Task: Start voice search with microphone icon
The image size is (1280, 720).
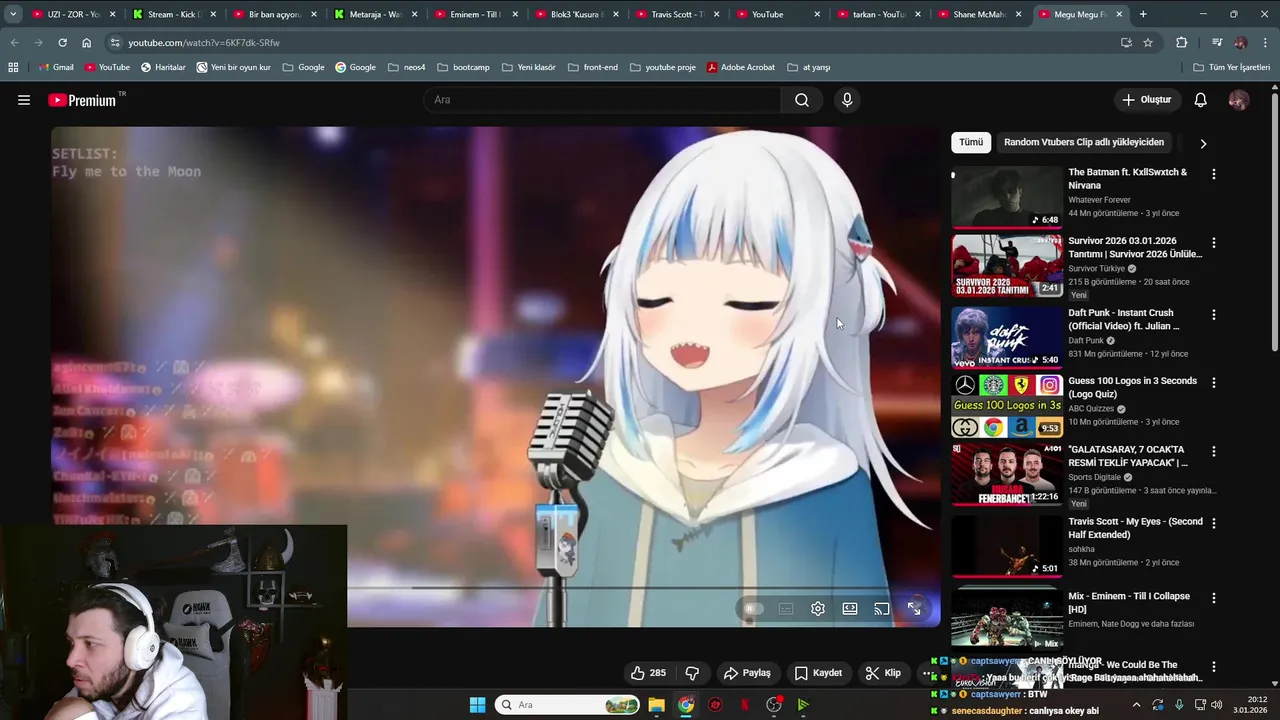Action: 847,100
